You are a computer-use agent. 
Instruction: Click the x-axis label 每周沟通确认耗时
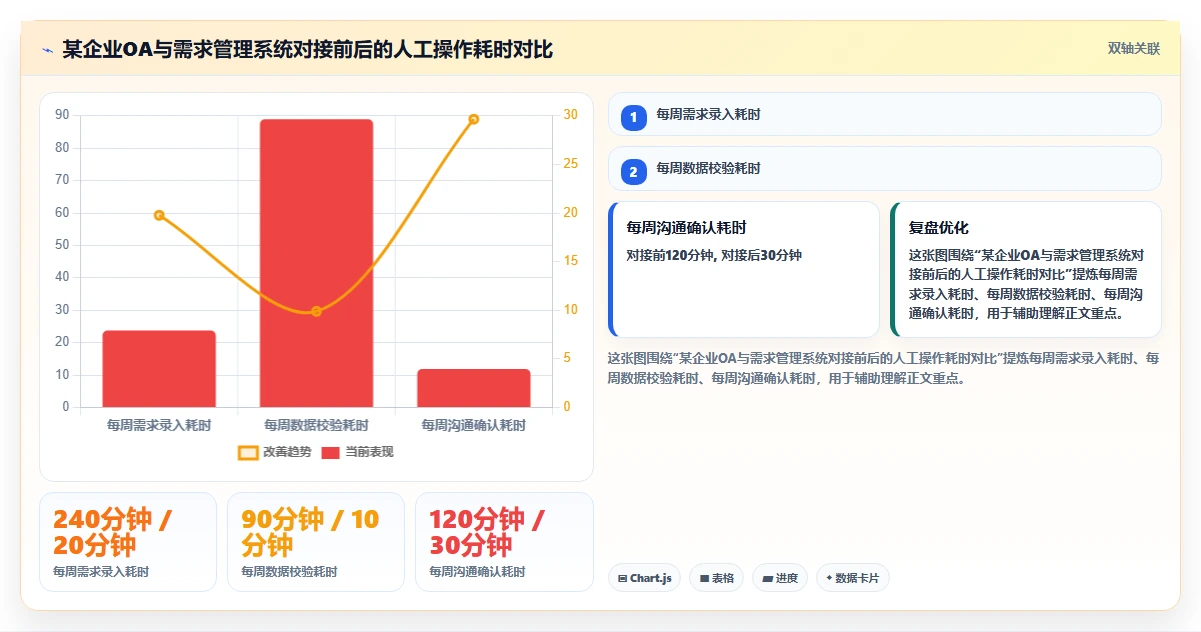coord(474,425)
